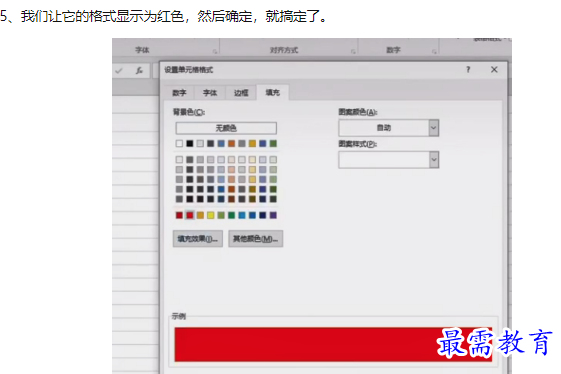The height and width of the screenshot is (374, 561).
Task: Choose the orange standard color swatch
Action: point(200,215)
